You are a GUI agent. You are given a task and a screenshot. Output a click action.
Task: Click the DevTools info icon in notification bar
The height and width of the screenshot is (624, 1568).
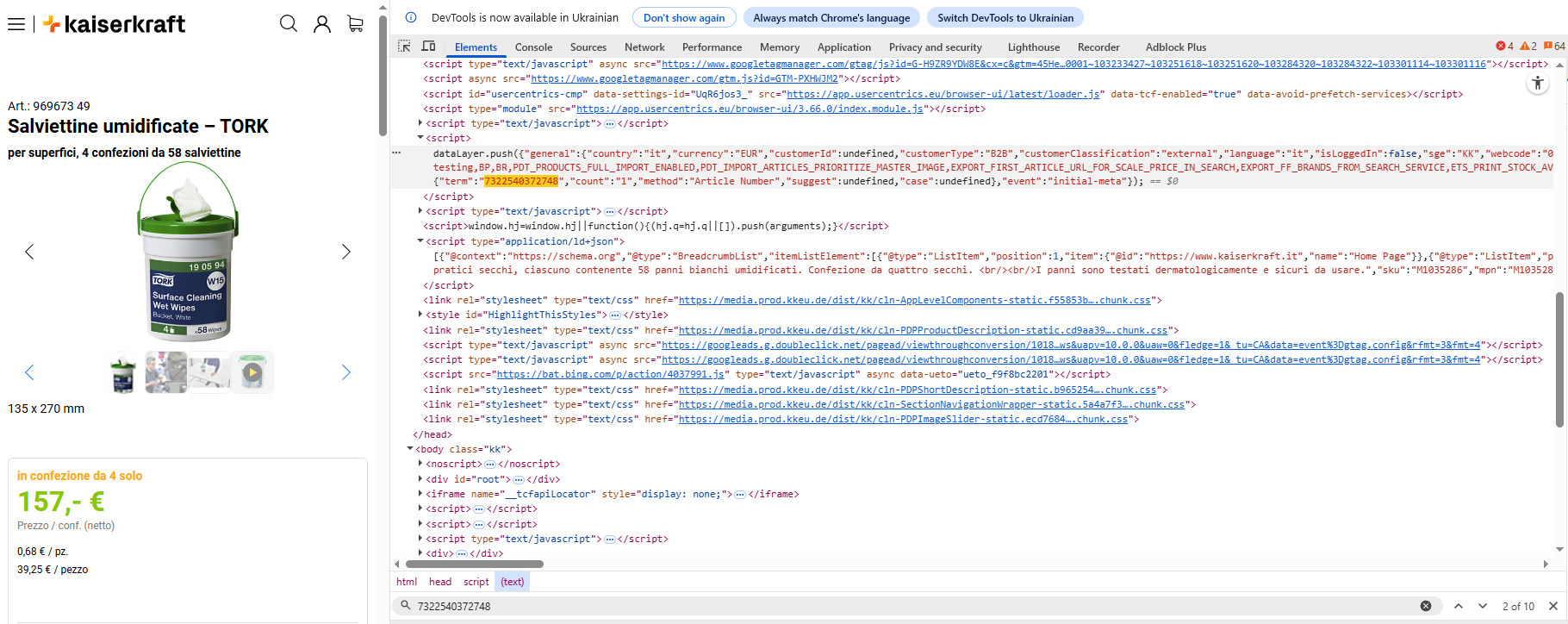411,17
